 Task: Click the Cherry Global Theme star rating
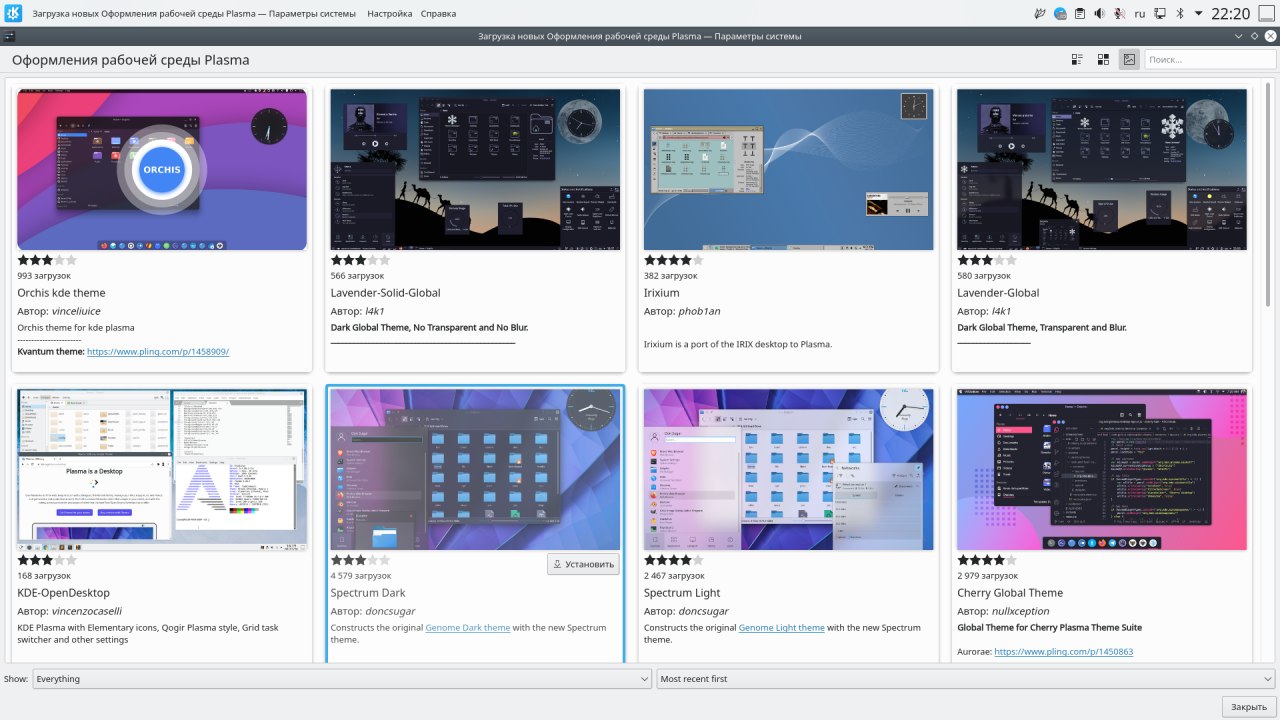pos(987,560)
